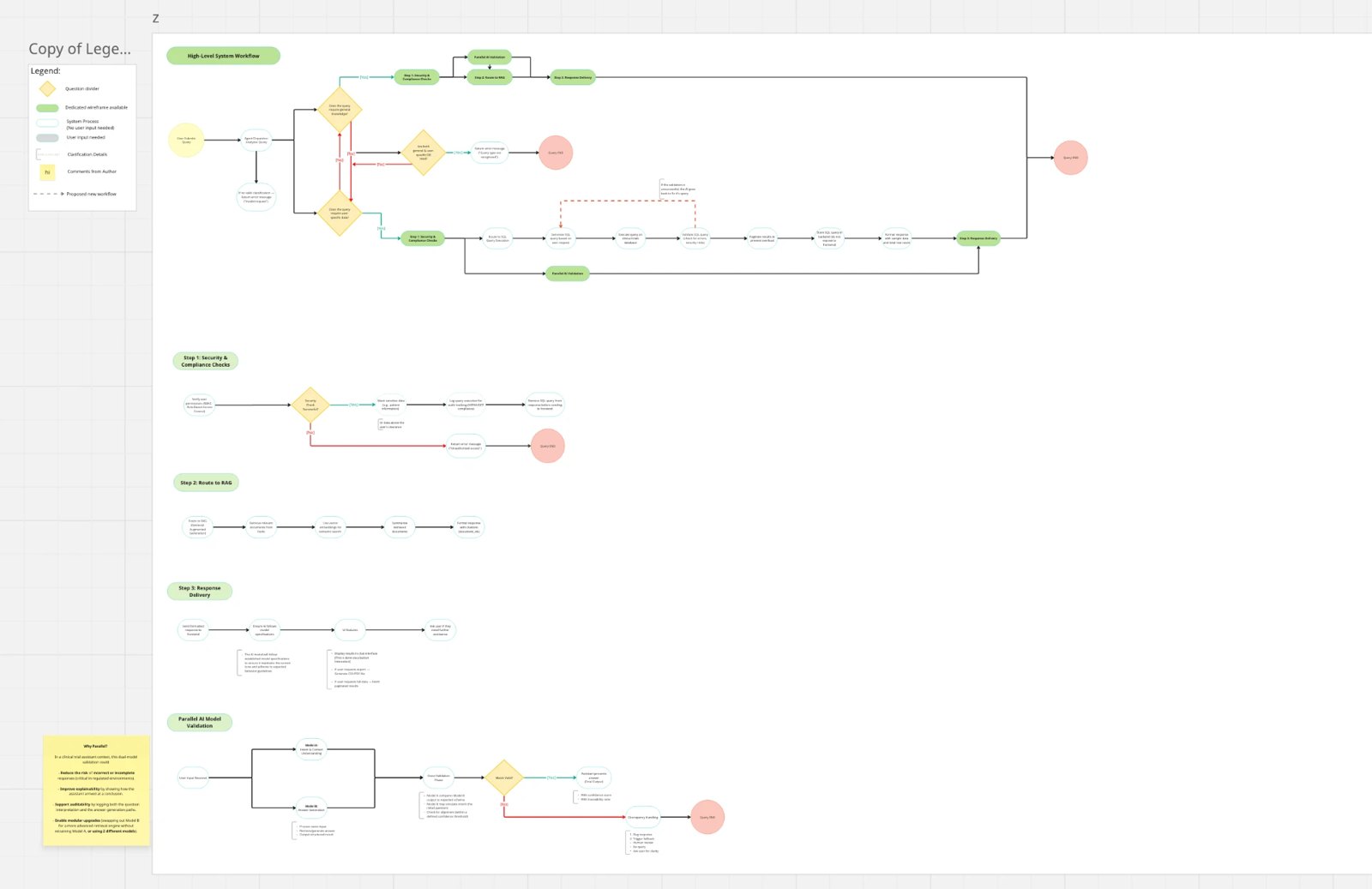This screenshot has height=889, width=1372.
Task: Select the Query END circle in Step 1 section
Action: (548, 446)
